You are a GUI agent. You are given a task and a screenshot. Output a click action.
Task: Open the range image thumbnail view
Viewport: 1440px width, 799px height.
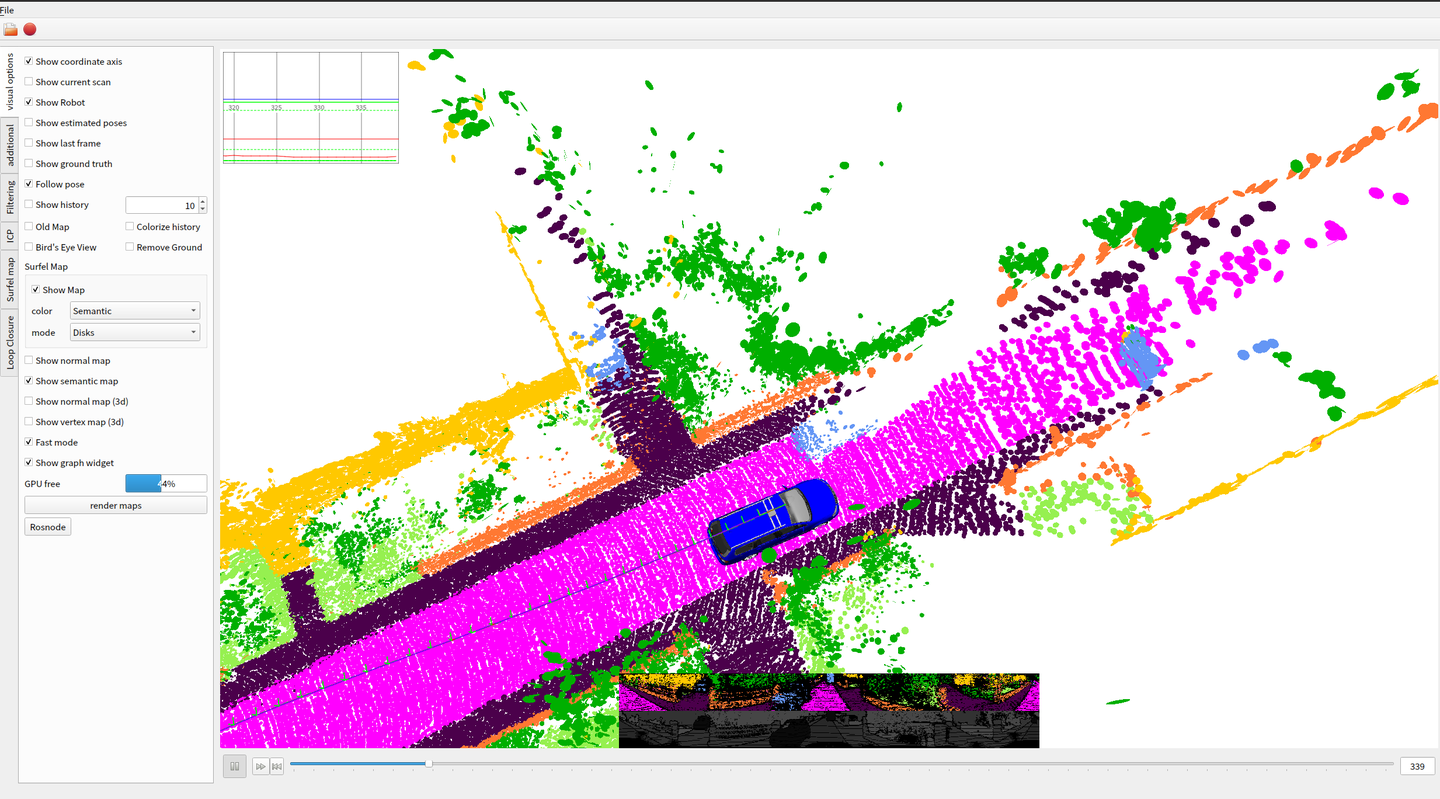tap(828, 708)
